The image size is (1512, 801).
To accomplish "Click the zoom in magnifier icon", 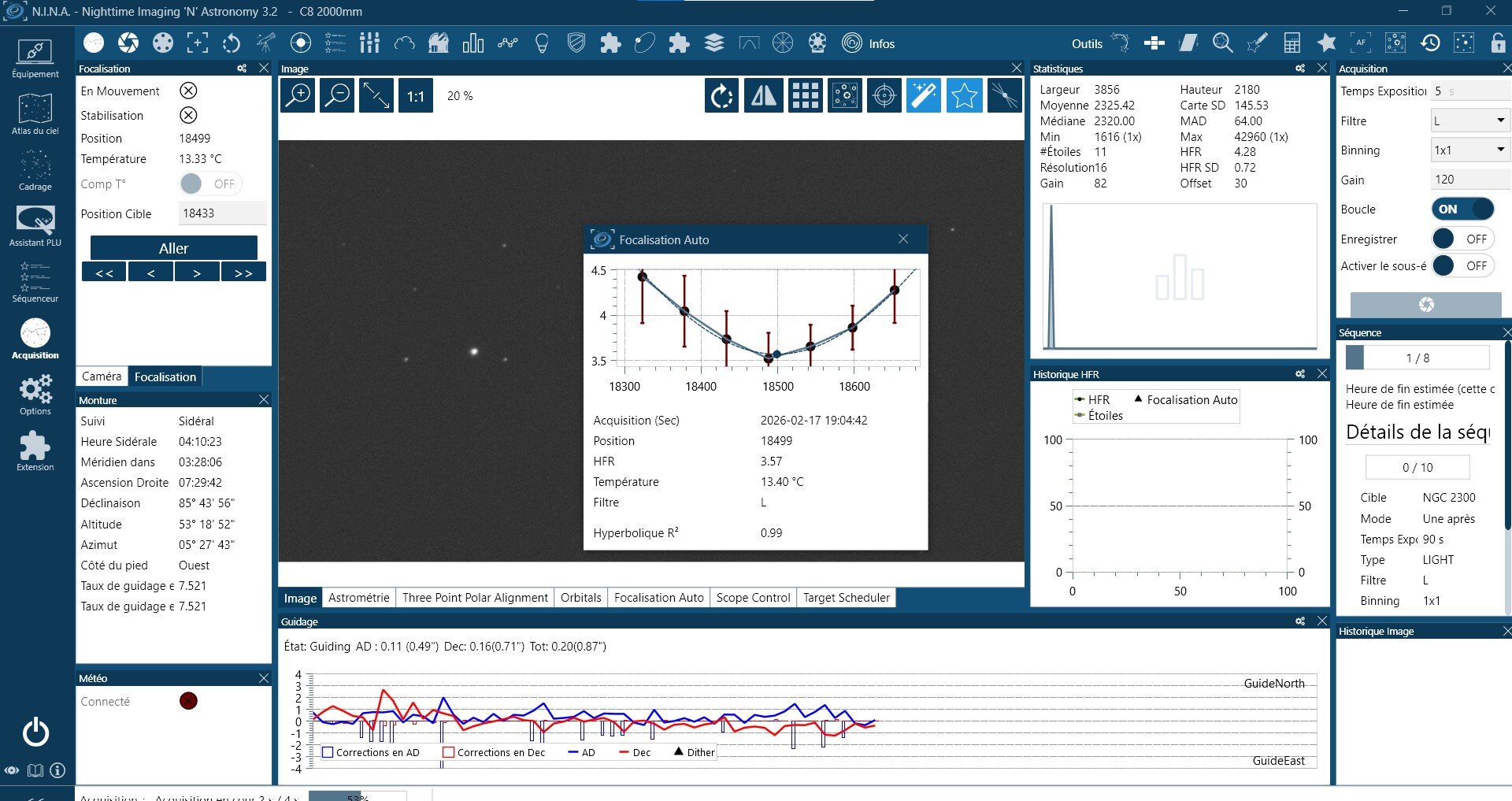I will tap(298, 96).
